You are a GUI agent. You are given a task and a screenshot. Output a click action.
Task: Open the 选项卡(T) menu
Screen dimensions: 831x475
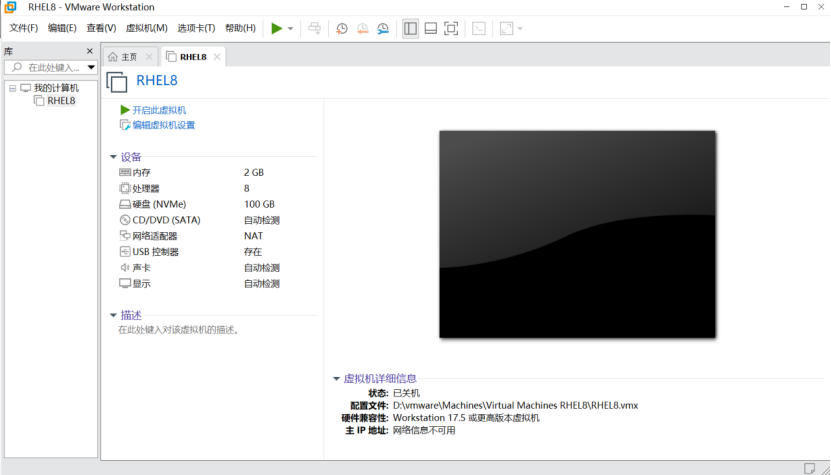coord(196,28)
